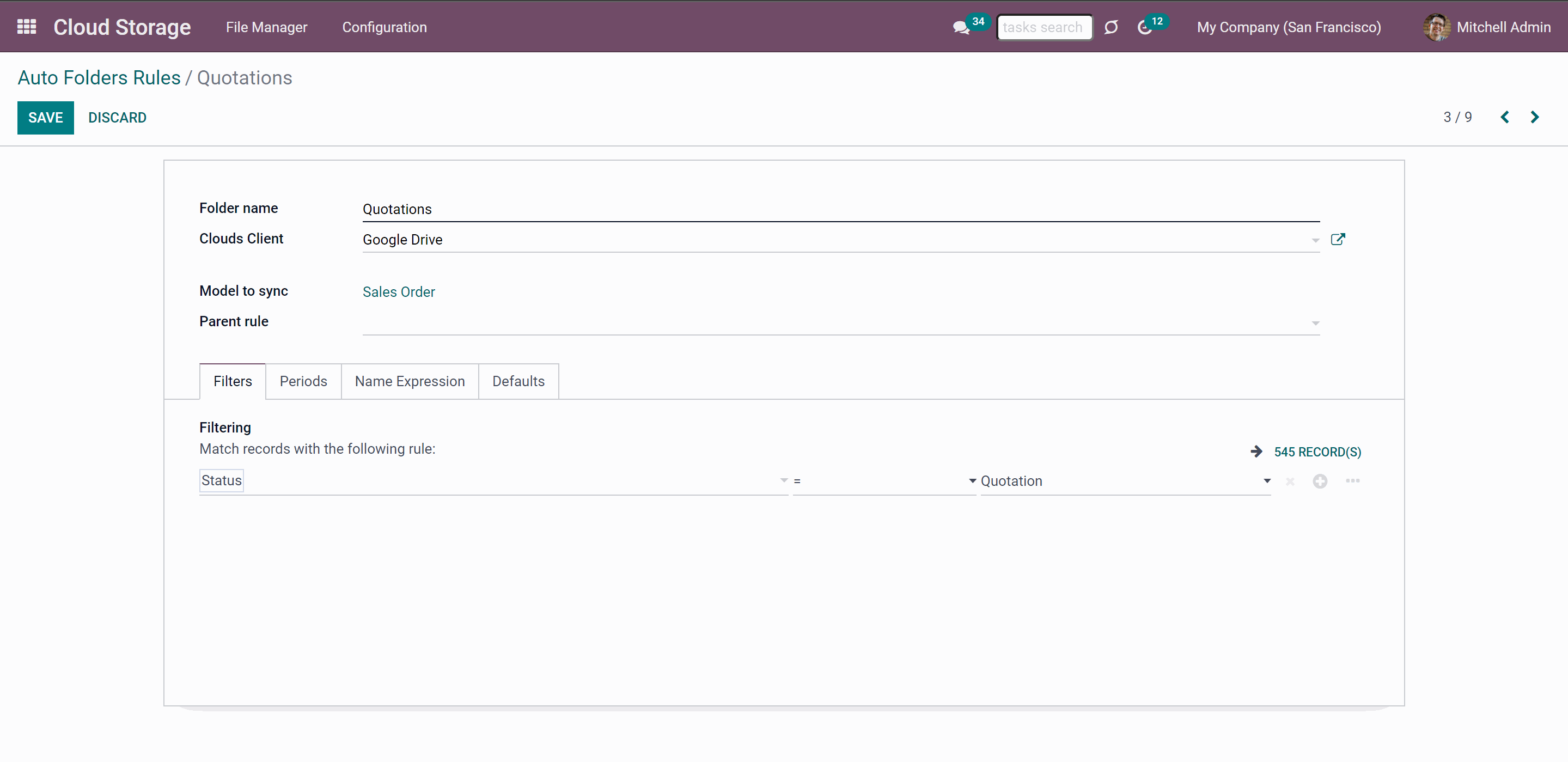Open the equals operator dropdown
Screen dimensions: 1568x762
[884, 481]
